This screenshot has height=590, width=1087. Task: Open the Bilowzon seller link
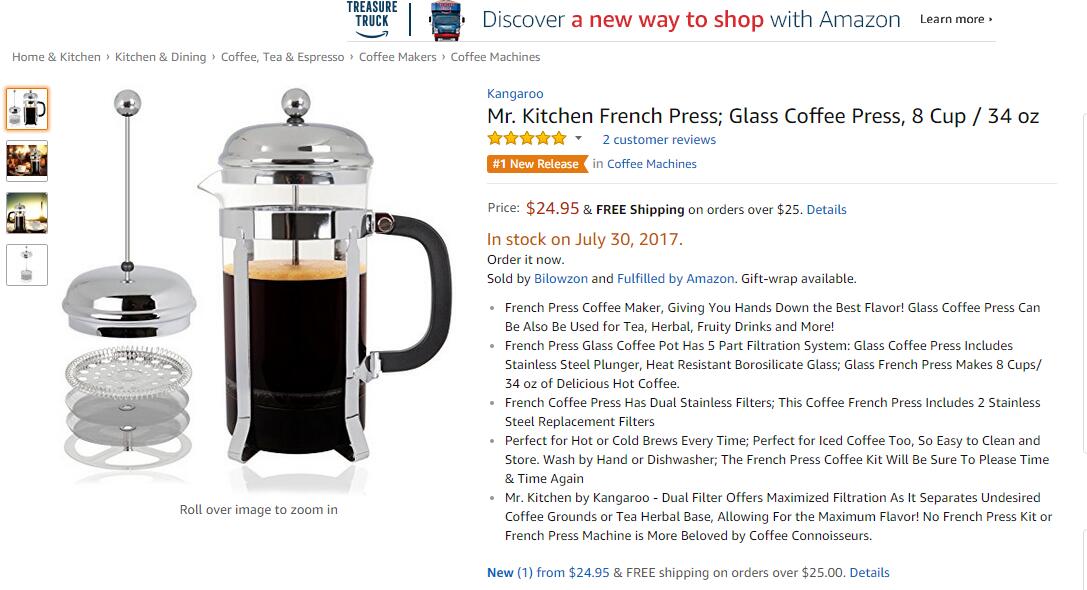(x=561, y=279)
